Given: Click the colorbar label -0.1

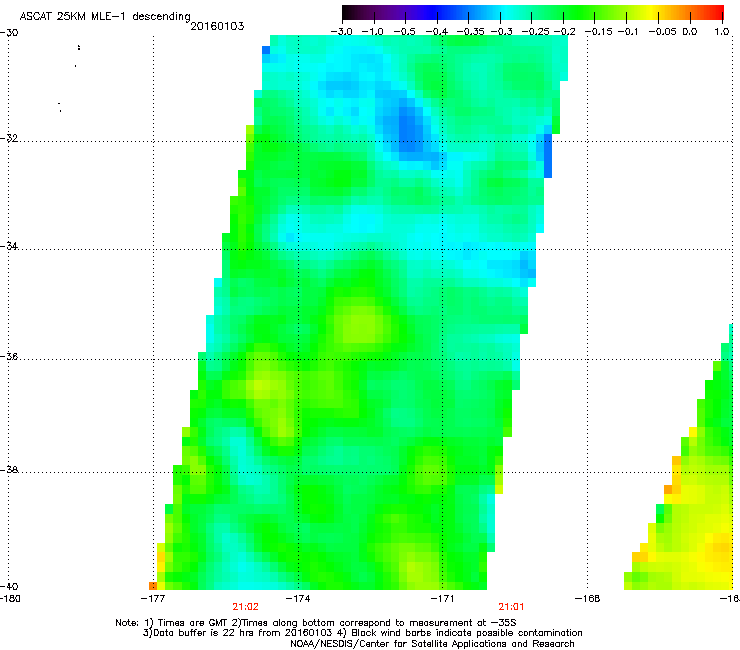Looking at the screenshot, I should point(628,32).
